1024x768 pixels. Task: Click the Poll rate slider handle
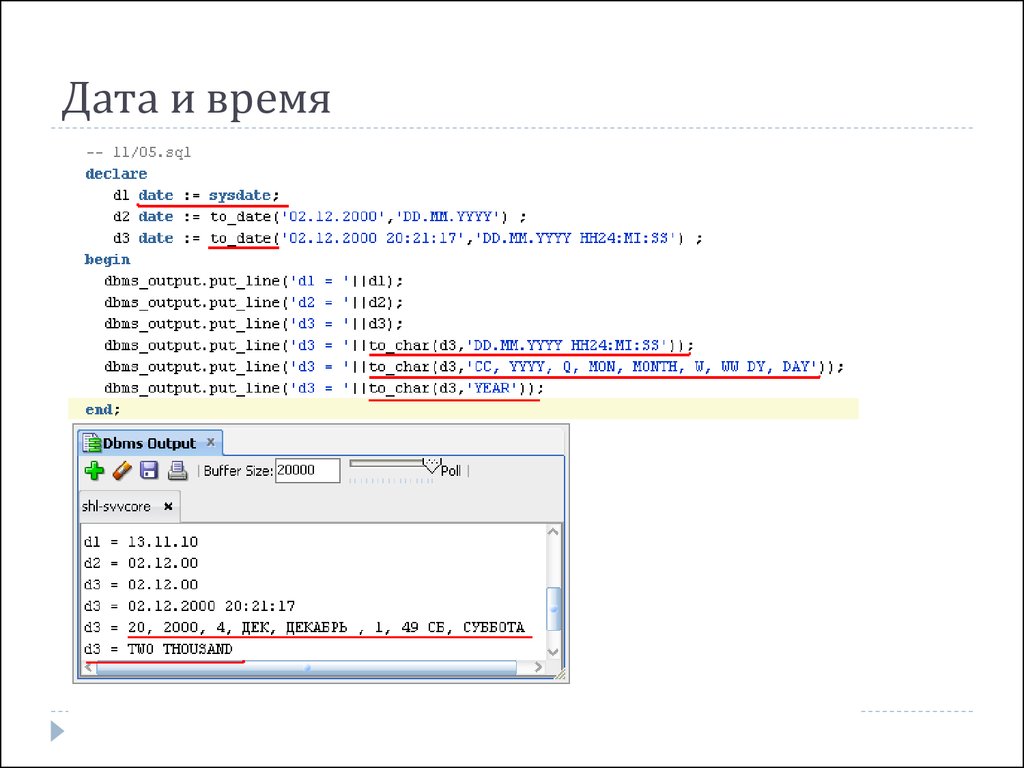point(432,465)
